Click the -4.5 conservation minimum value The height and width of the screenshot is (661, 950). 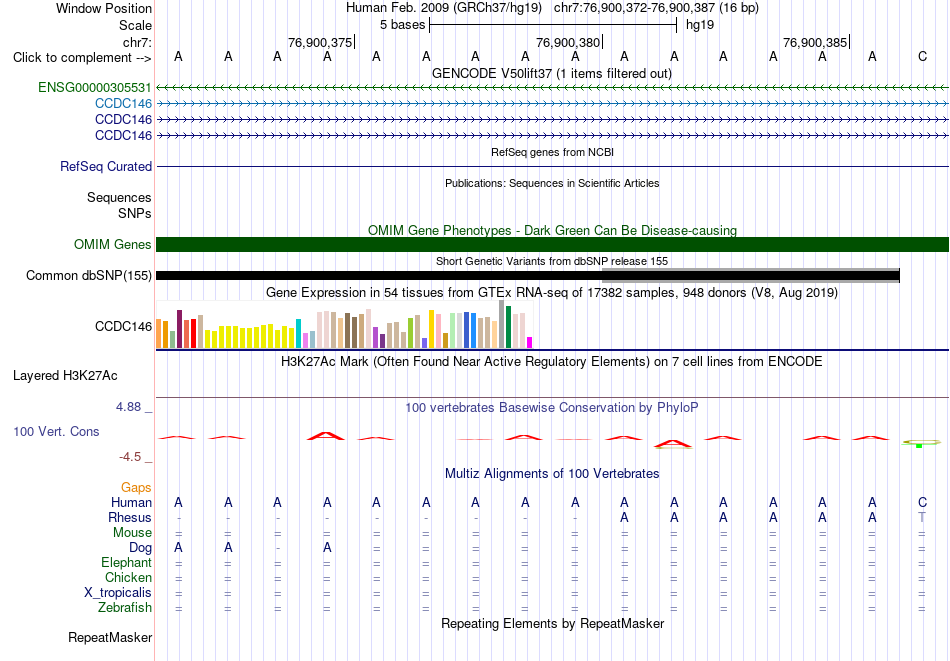[x=130, y=457]
